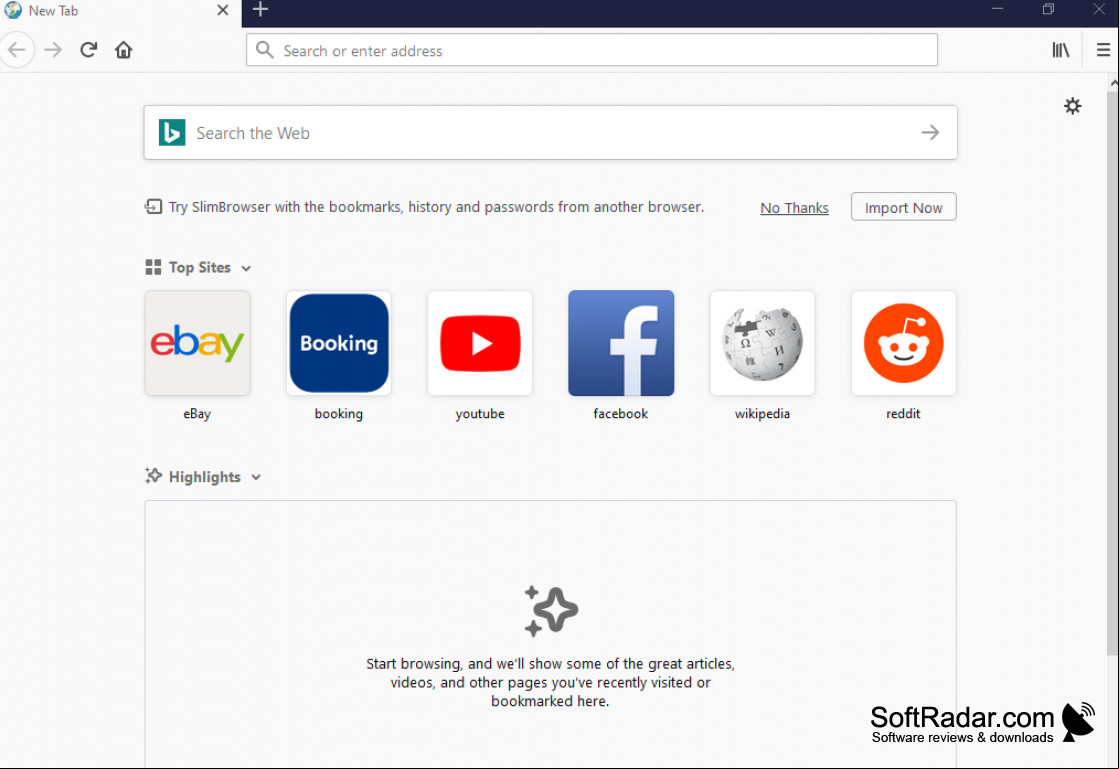Open the Wikipedia top site tile
The image size is (1119, 769).
pos(762,343)
